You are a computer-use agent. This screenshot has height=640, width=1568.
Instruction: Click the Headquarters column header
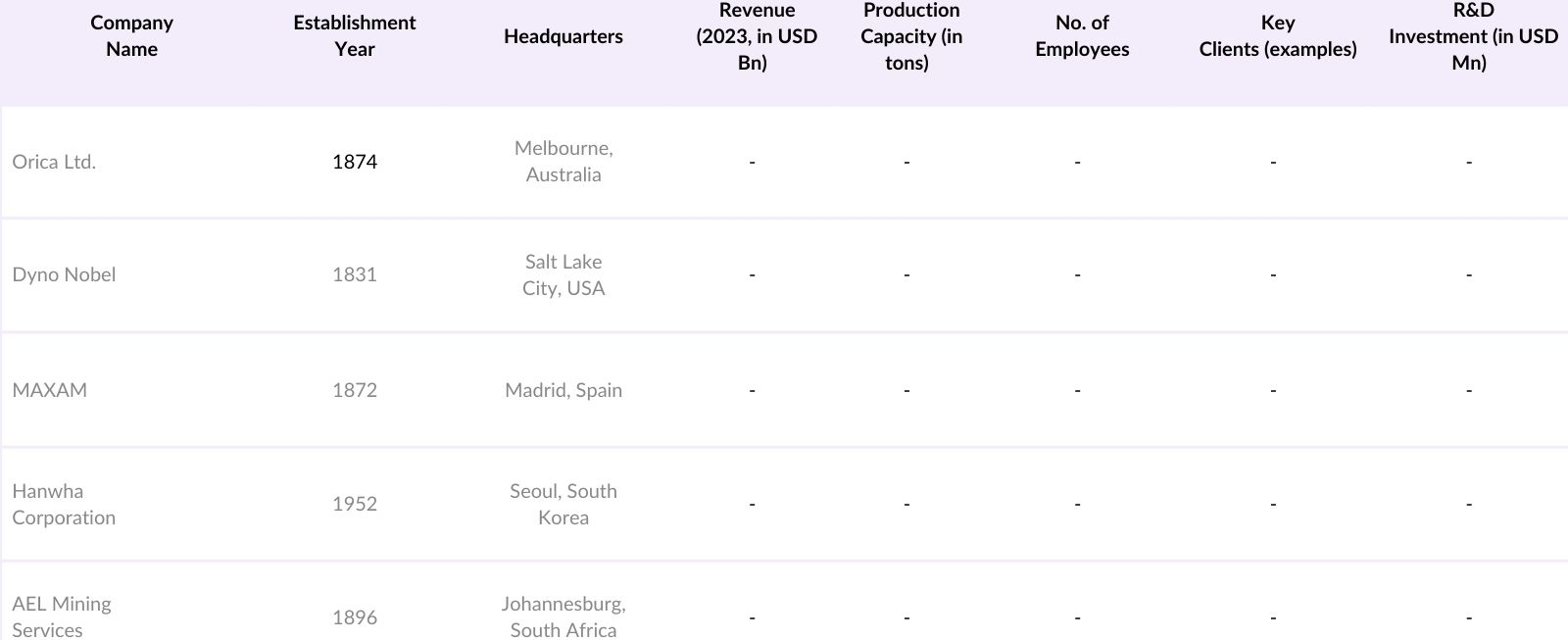tap(563, 36)
